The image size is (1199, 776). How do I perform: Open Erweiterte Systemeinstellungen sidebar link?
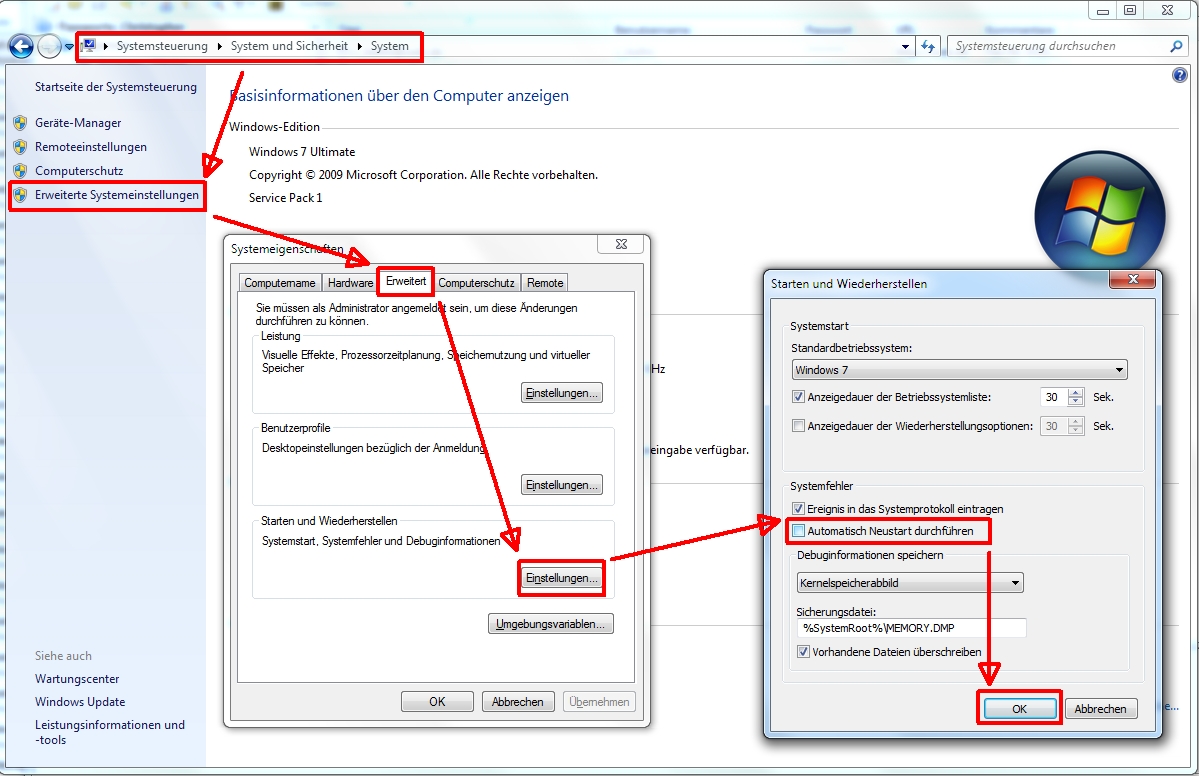[117, 195]
